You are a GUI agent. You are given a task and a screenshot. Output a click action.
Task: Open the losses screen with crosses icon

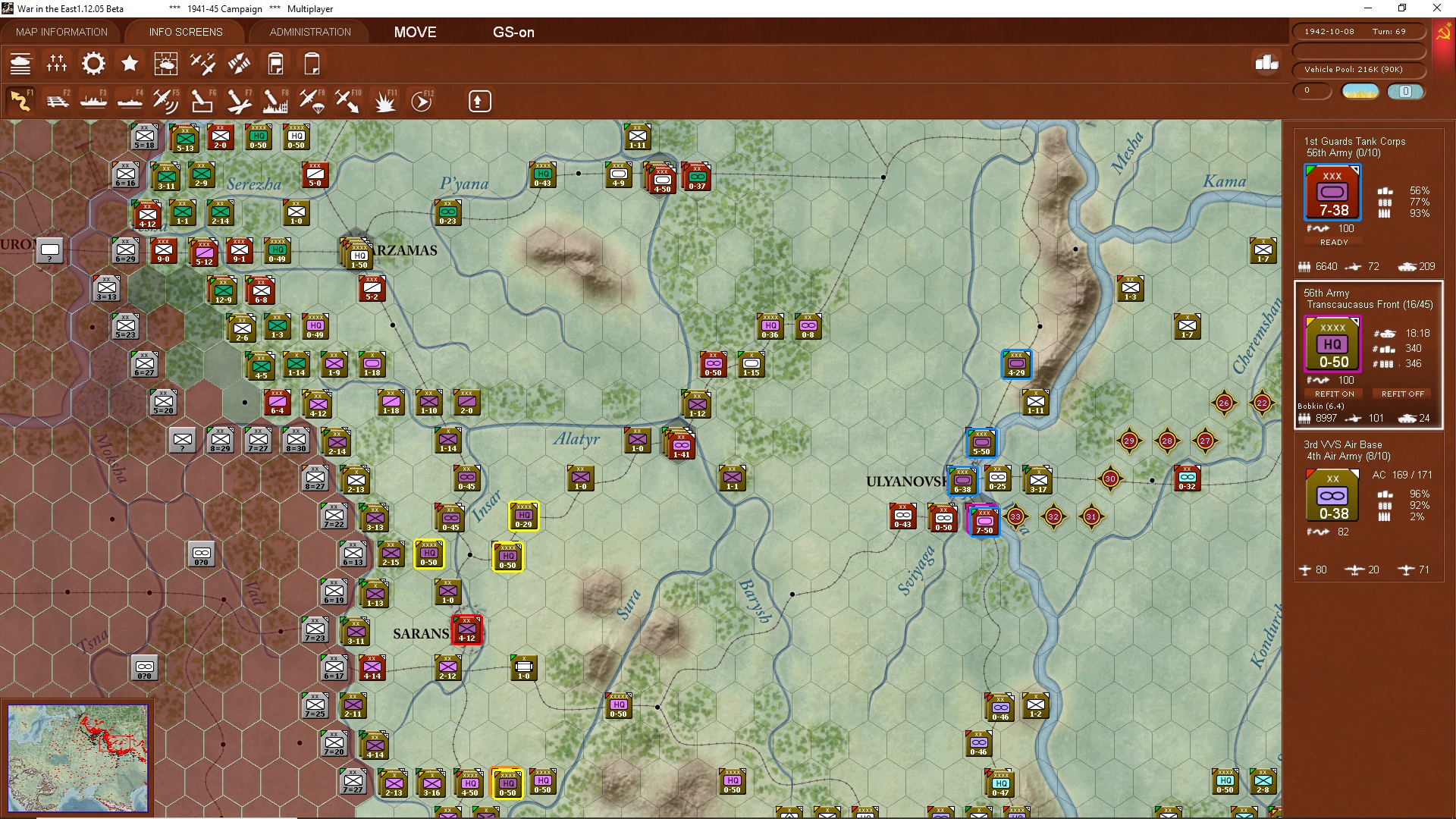(57, 64)
